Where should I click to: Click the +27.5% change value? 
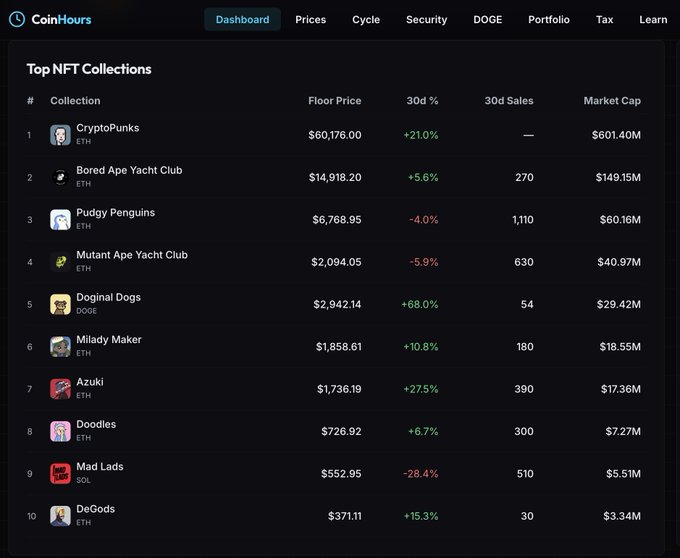point(421,389)
